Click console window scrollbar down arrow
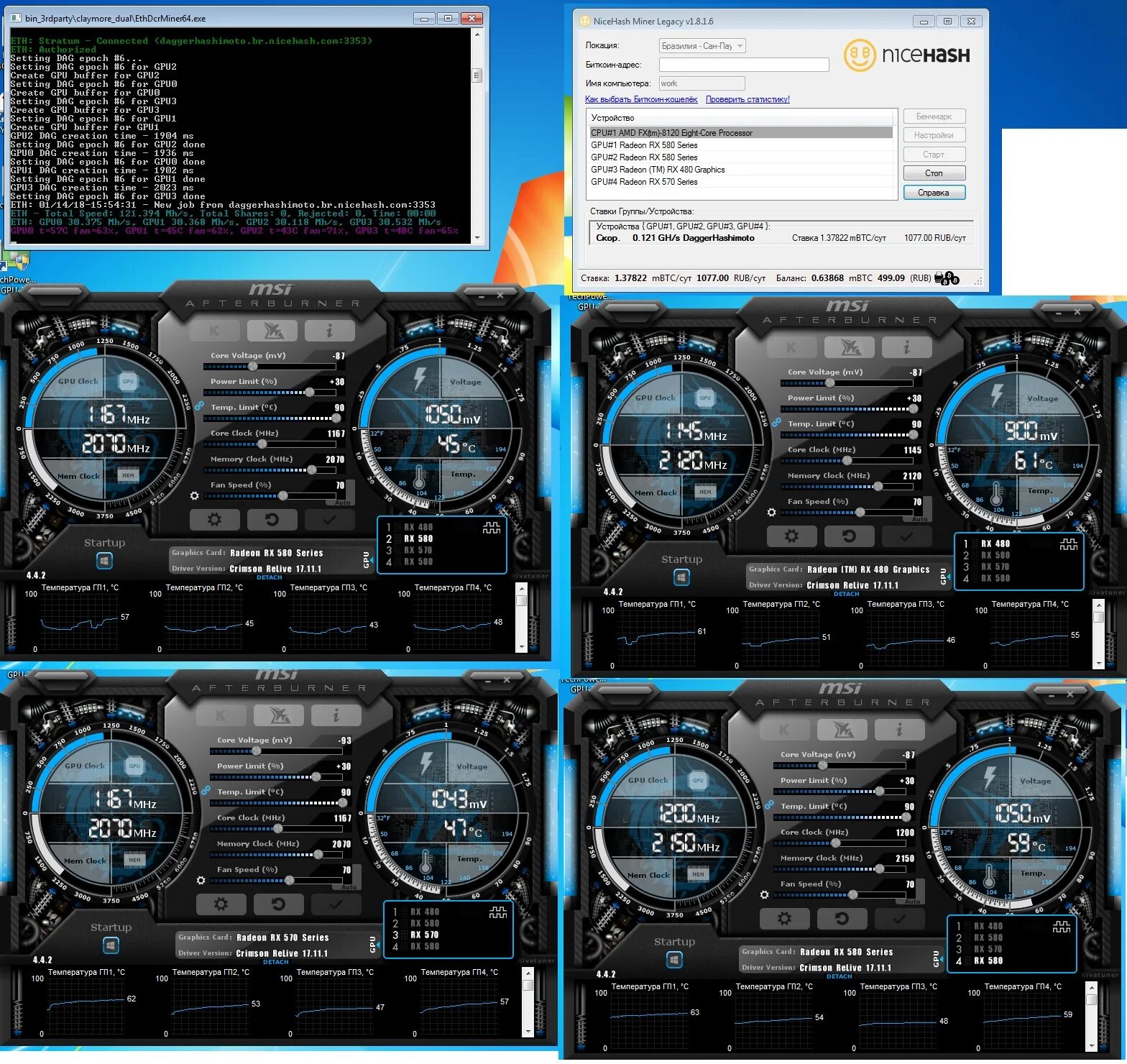Viewport: 1127px width, 1064px height. (477, 238)
